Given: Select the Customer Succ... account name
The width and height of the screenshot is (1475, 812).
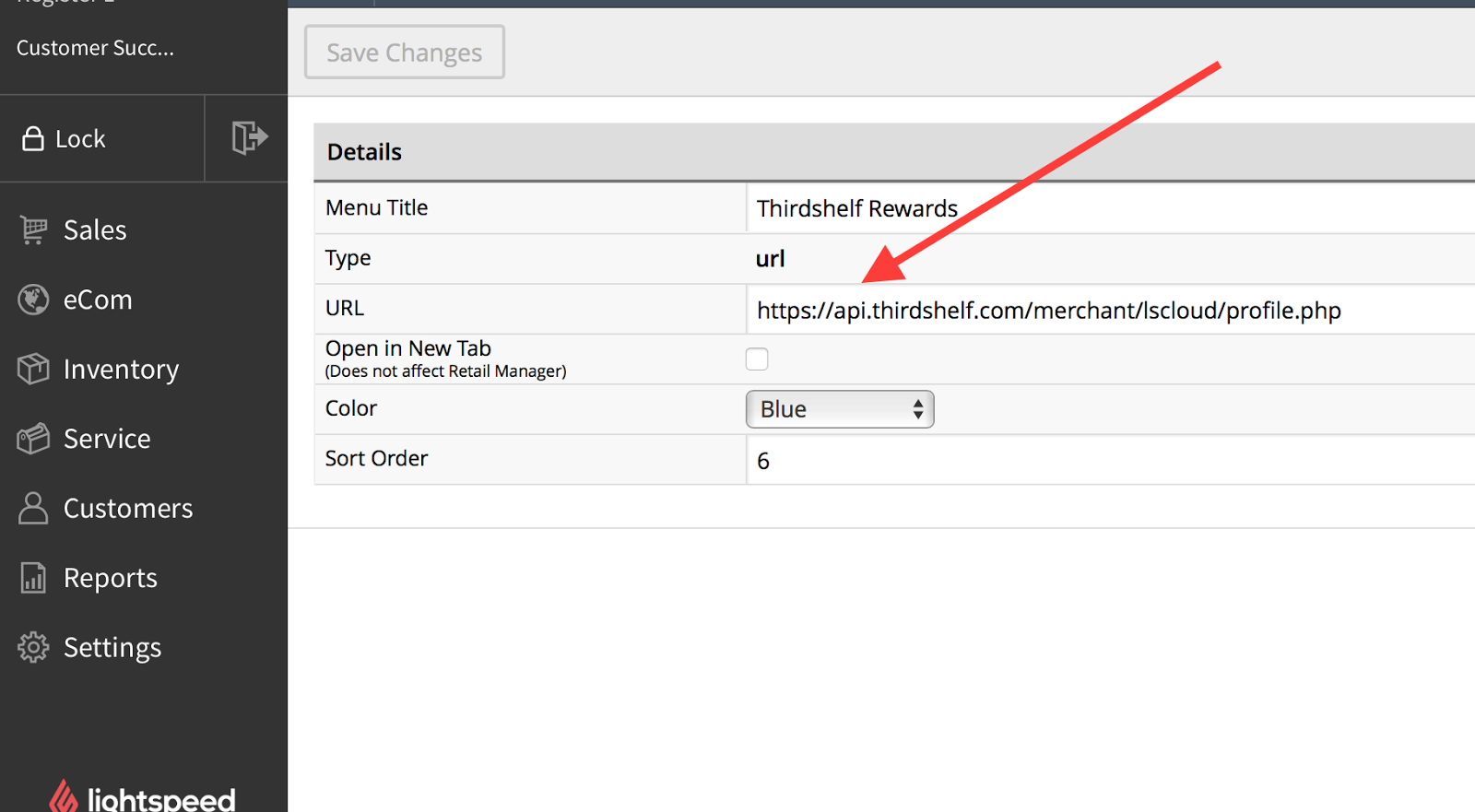Looking at the screenshot, I should click(95, 48).
